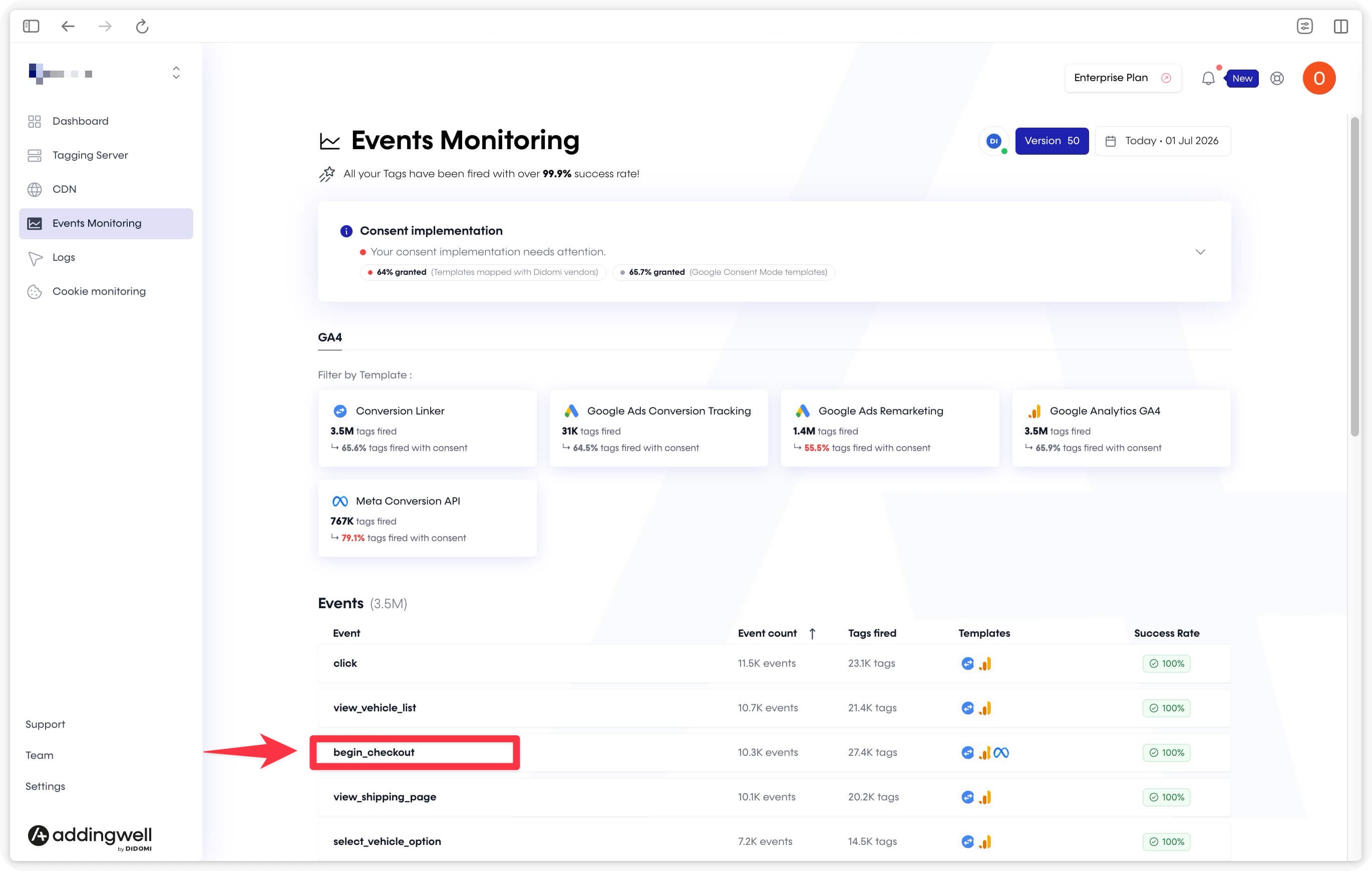Viewport: 1372px width, 871px height.
Task: Click the Success Rate column header
Action: pos(1166,633)
